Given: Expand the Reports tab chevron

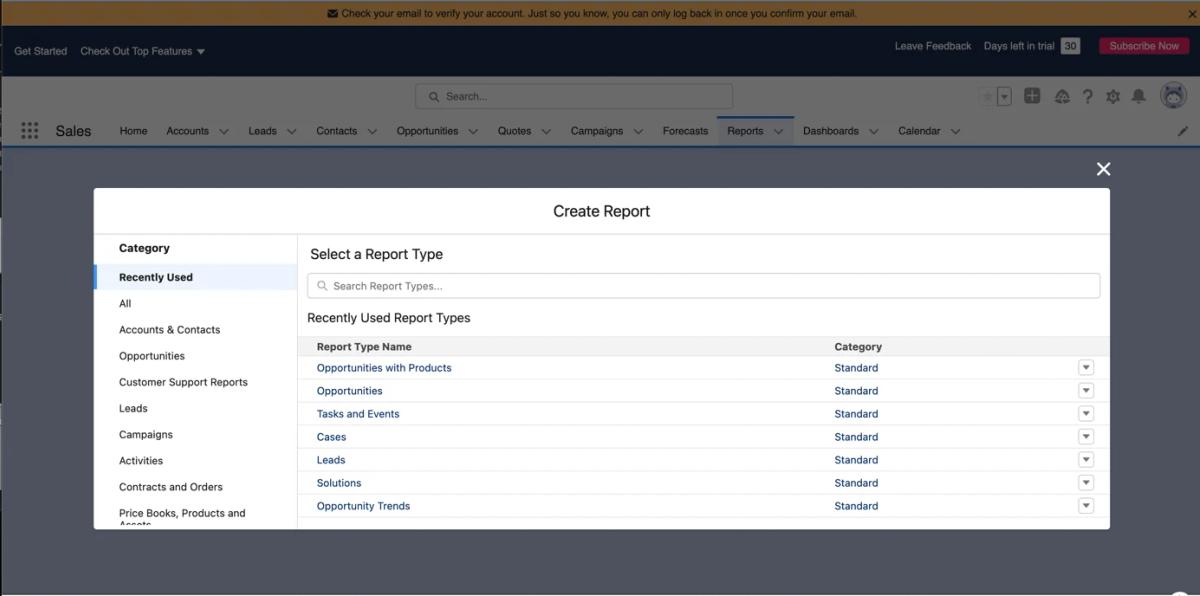Looking at the screenshot, I should click(x=777, y=131).
